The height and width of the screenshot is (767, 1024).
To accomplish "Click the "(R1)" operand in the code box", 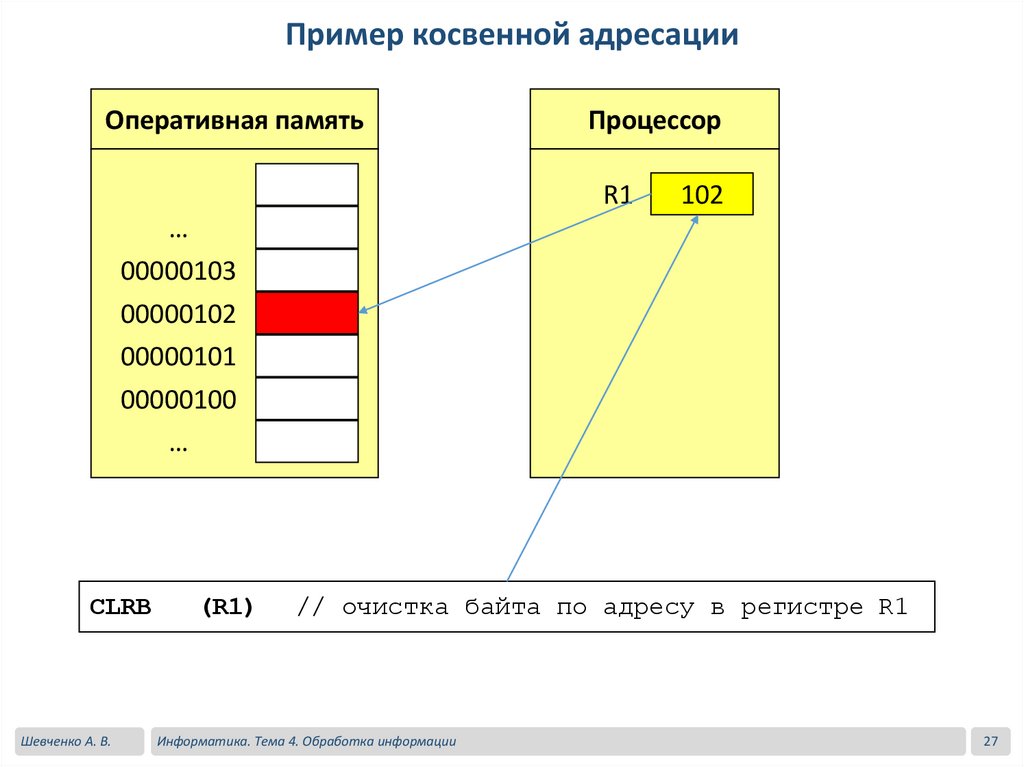I will 227,607.
